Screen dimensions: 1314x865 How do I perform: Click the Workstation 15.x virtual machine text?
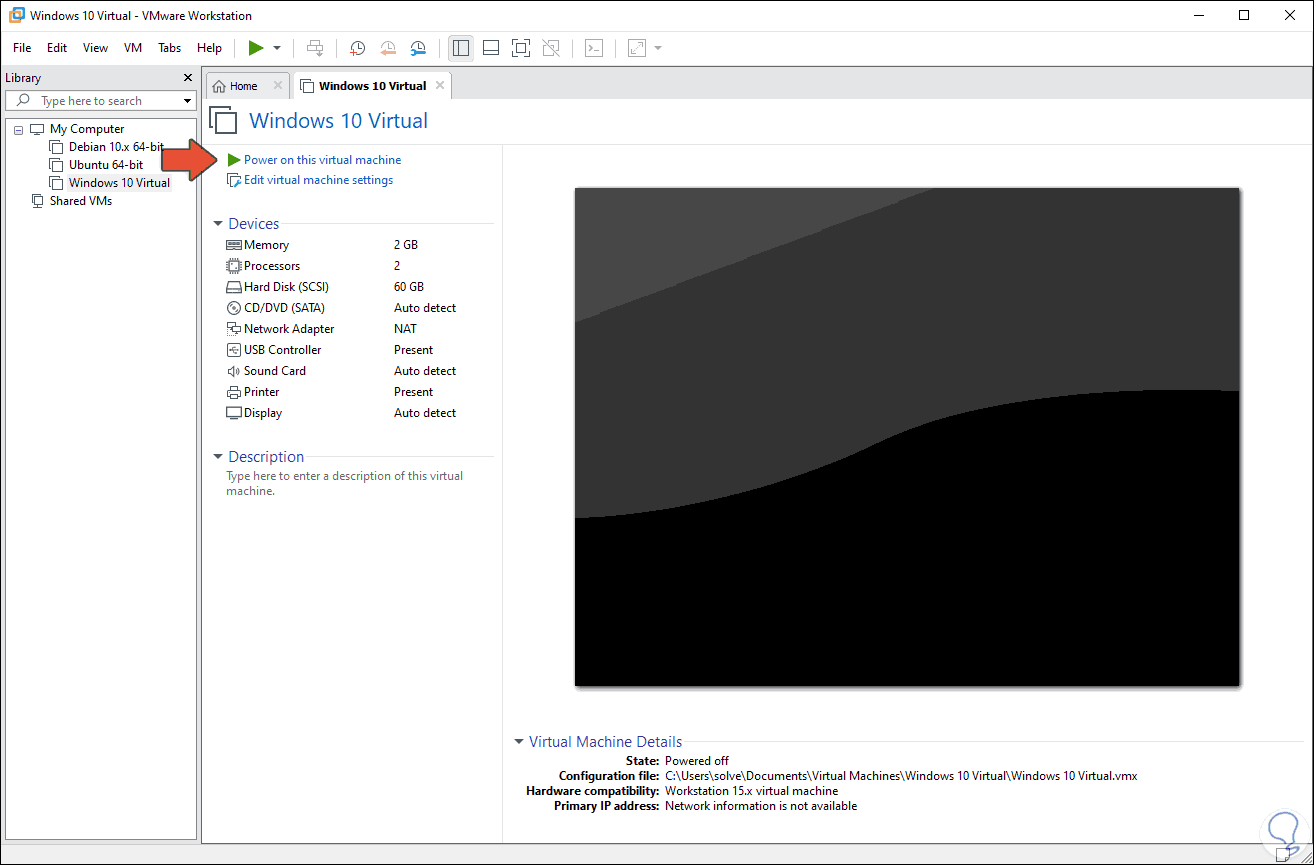tap(752, 791)
